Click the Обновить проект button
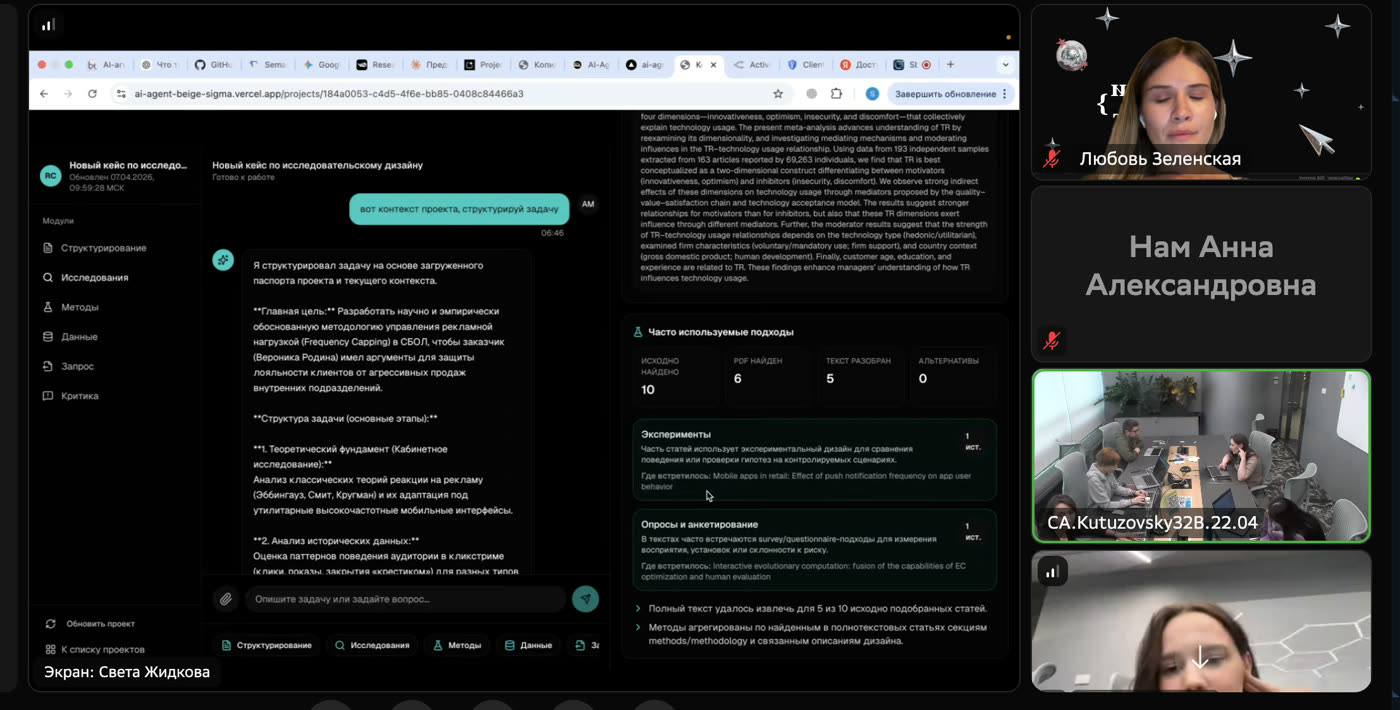1400x710 pixels. point(91,624)
